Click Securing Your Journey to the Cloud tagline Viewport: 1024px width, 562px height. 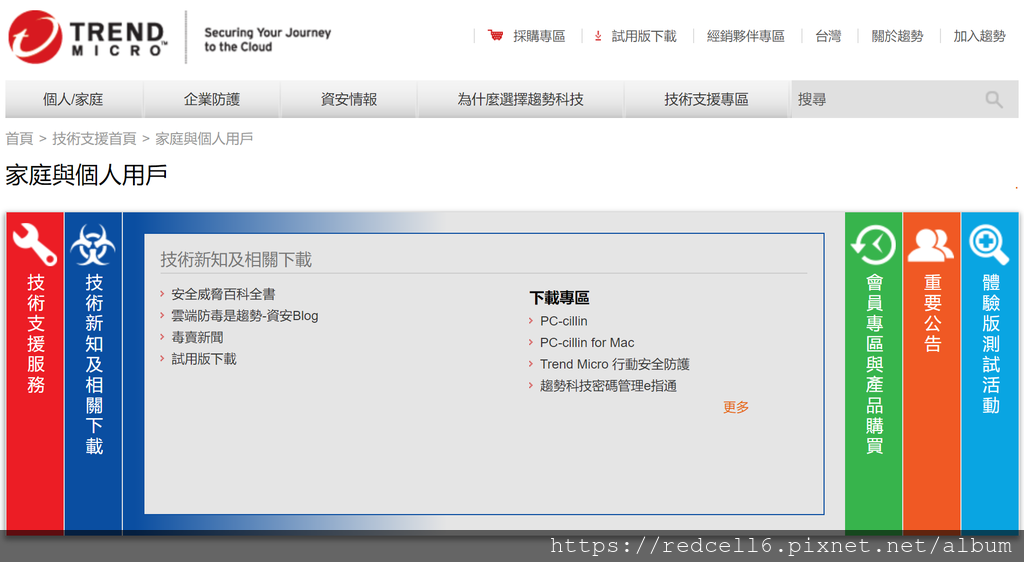pyautogui.click(x=268, y=40)
